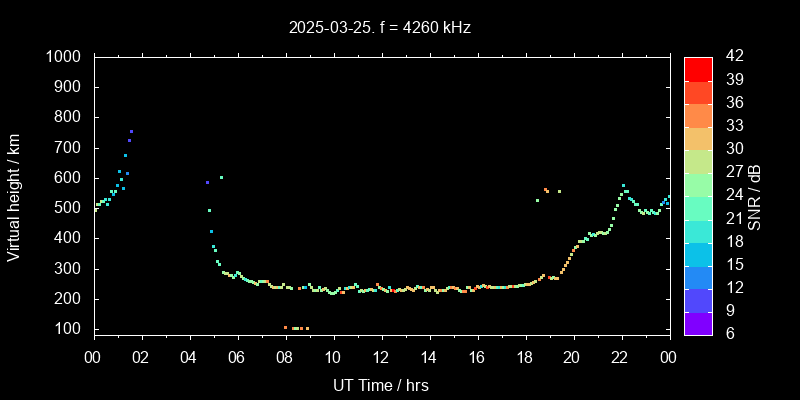Click the 12 tick label on time axis

[x=381, y=357]
